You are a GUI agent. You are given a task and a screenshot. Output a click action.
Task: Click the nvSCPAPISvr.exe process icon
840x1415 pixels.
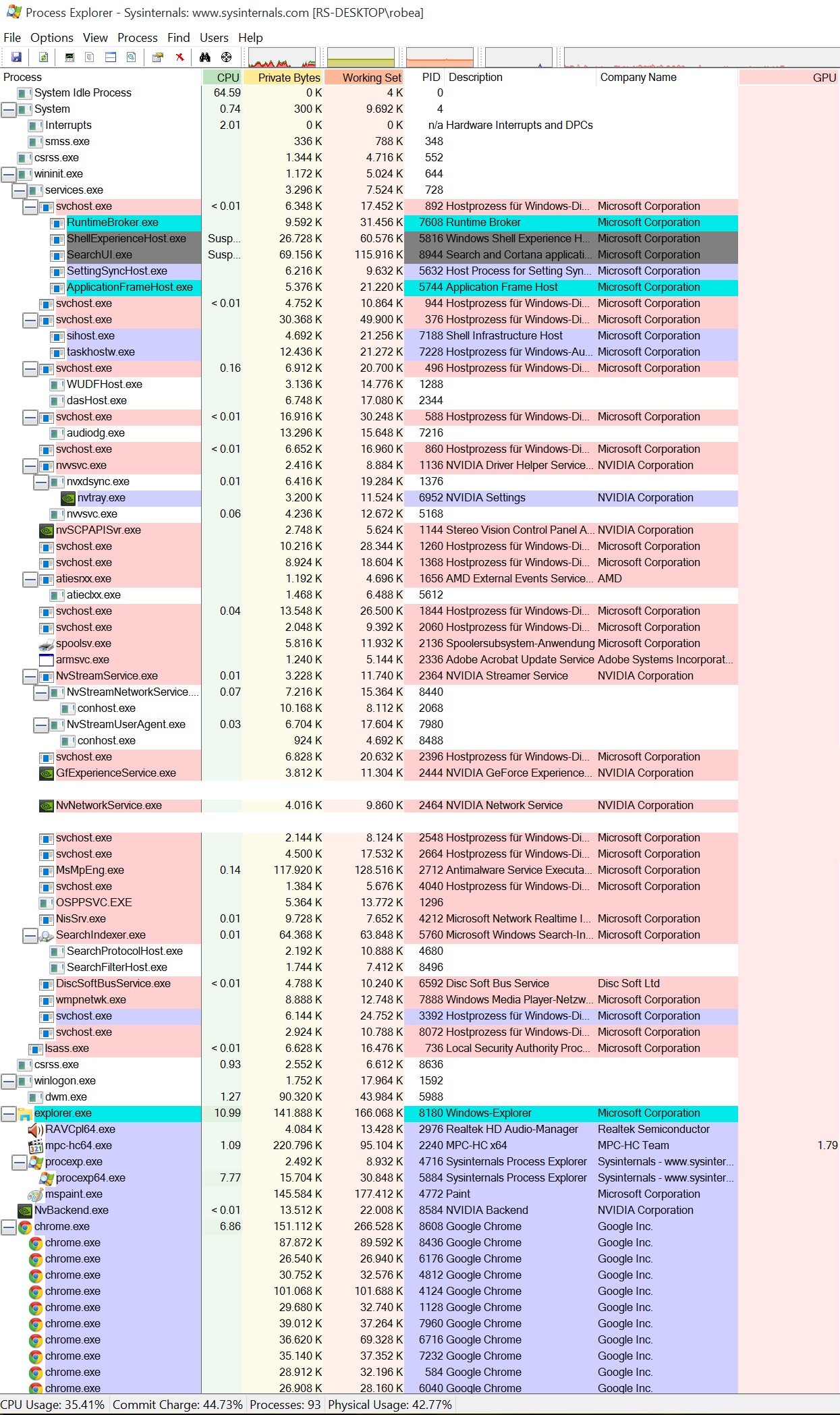click(x=47, y=530)
